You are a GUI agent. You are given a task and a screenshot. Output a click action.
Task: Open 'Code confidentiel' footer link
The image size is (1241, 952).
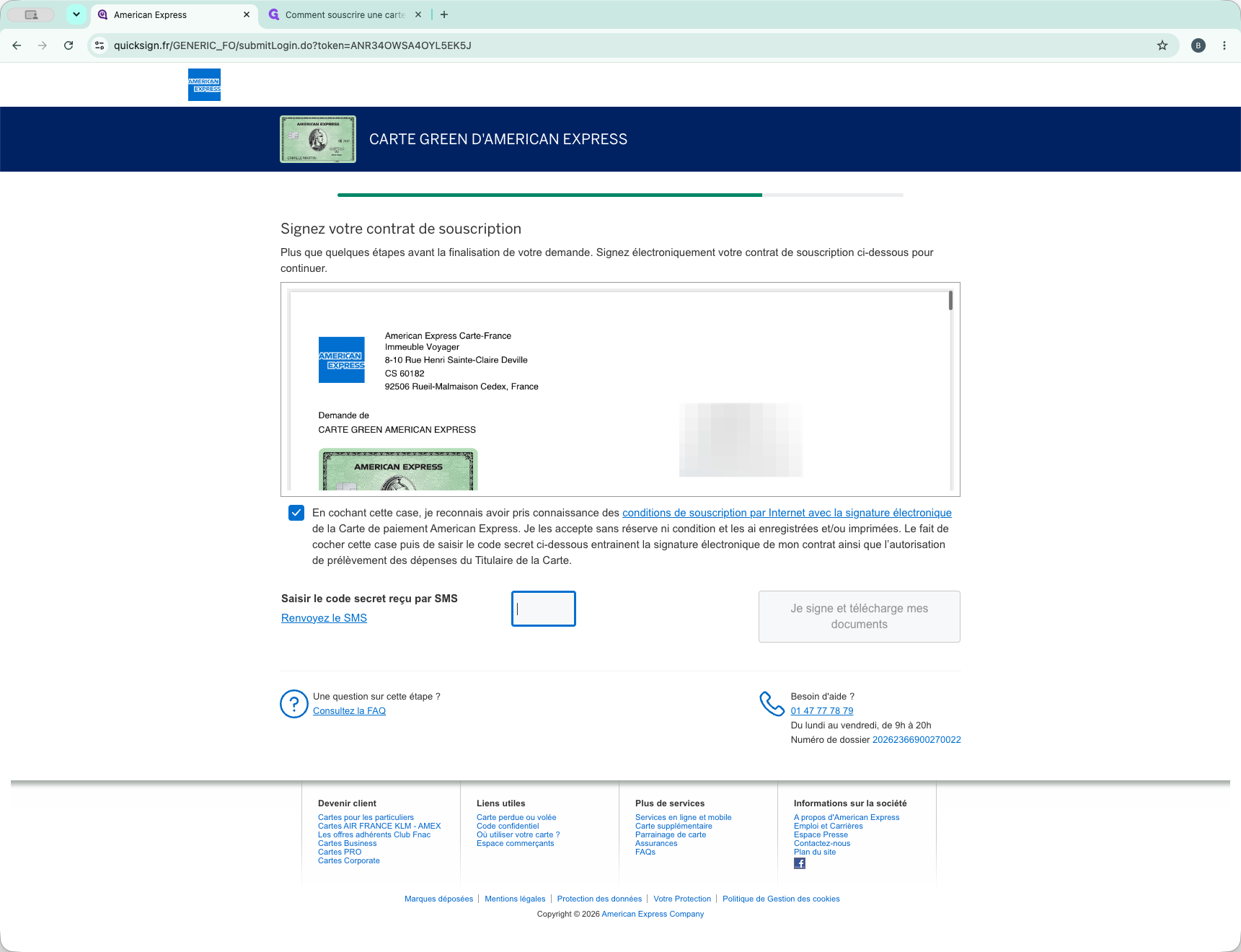pos(508,826)
